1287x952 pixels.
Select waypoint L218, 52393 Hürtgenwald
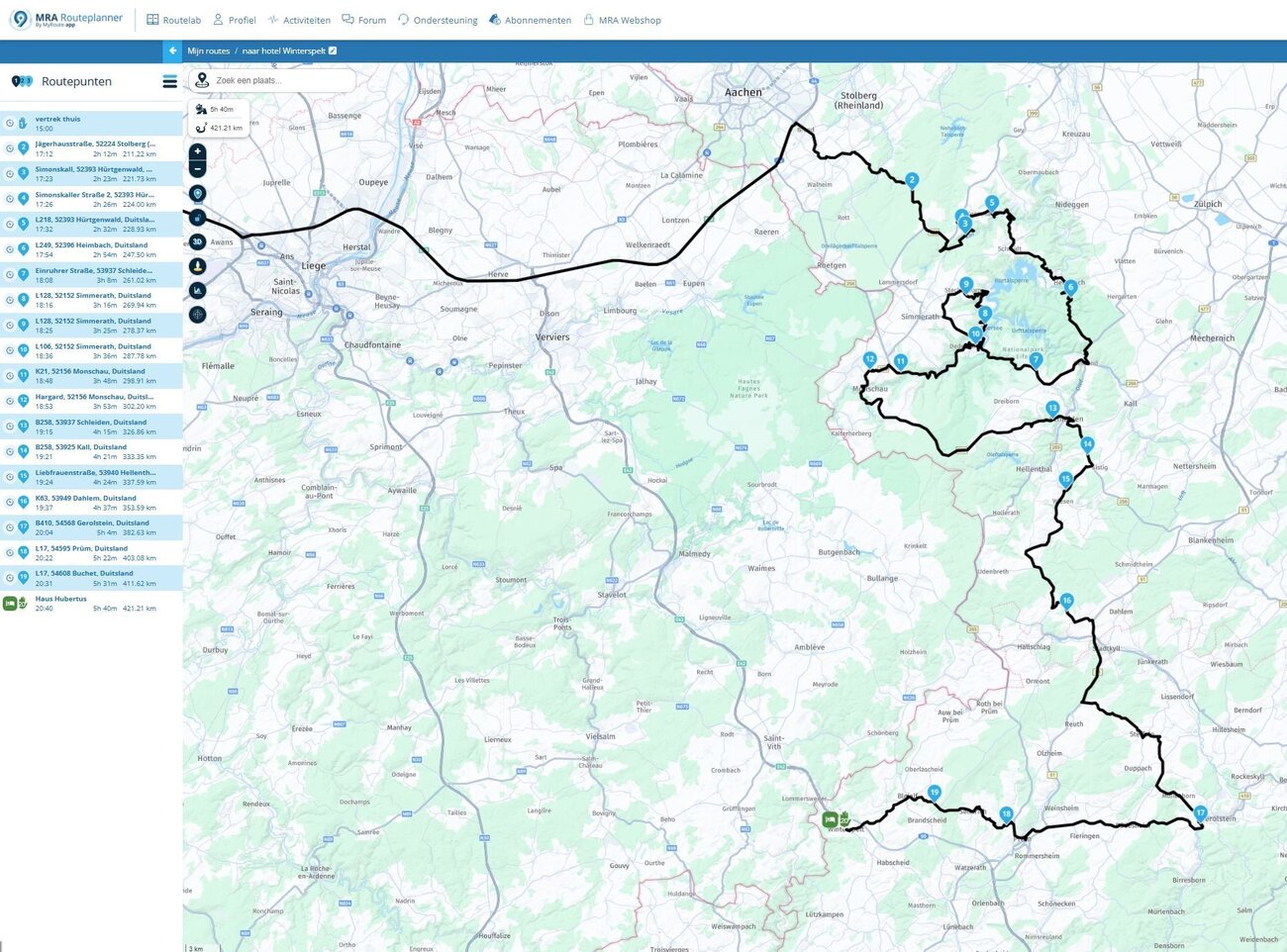point(91,225)
